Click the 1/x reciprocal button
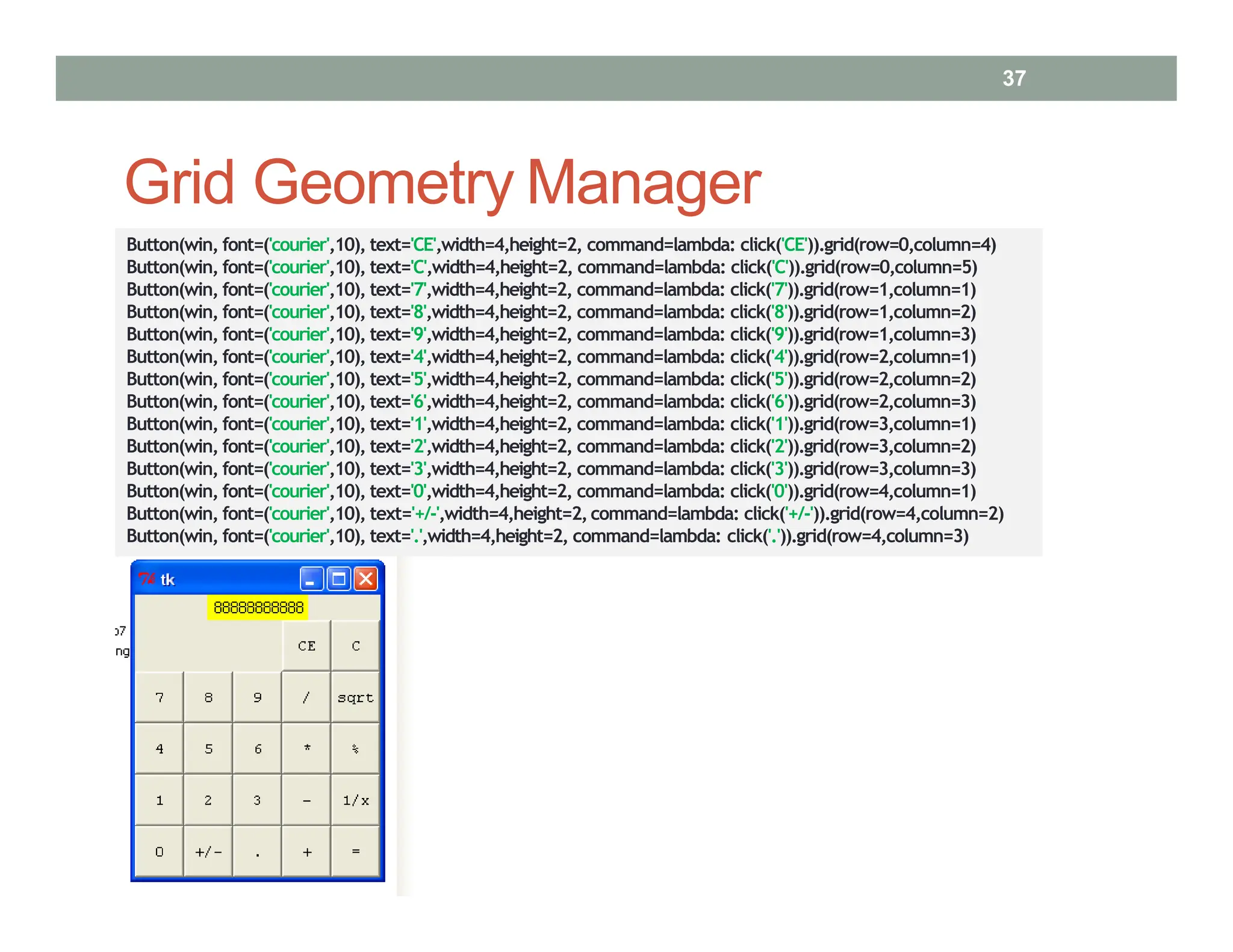 pos(356,800)
